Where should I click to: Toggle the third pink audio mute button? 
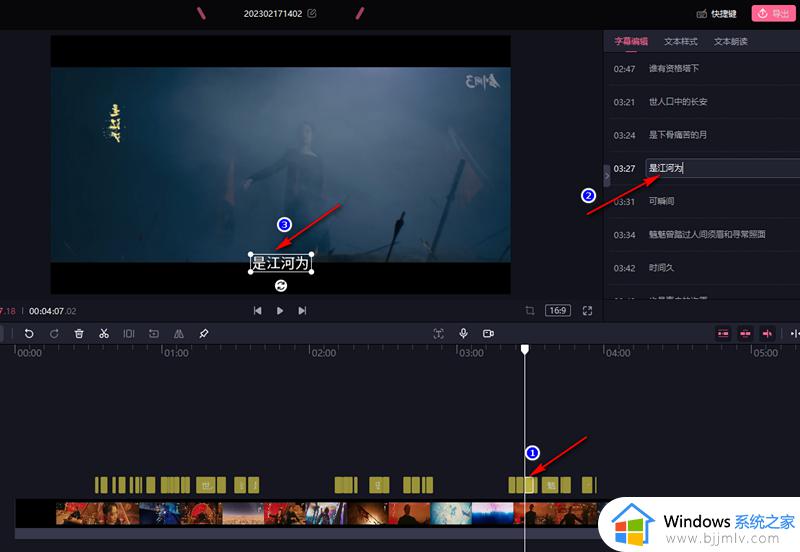767,334
